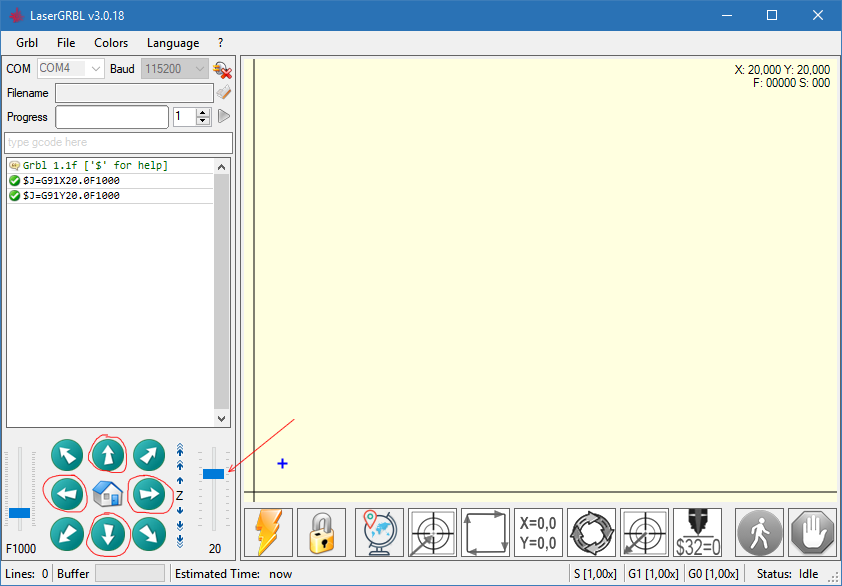Open the Baud rate dropdown
This screenshot has height=586, width=842.
tap(200, 69)
